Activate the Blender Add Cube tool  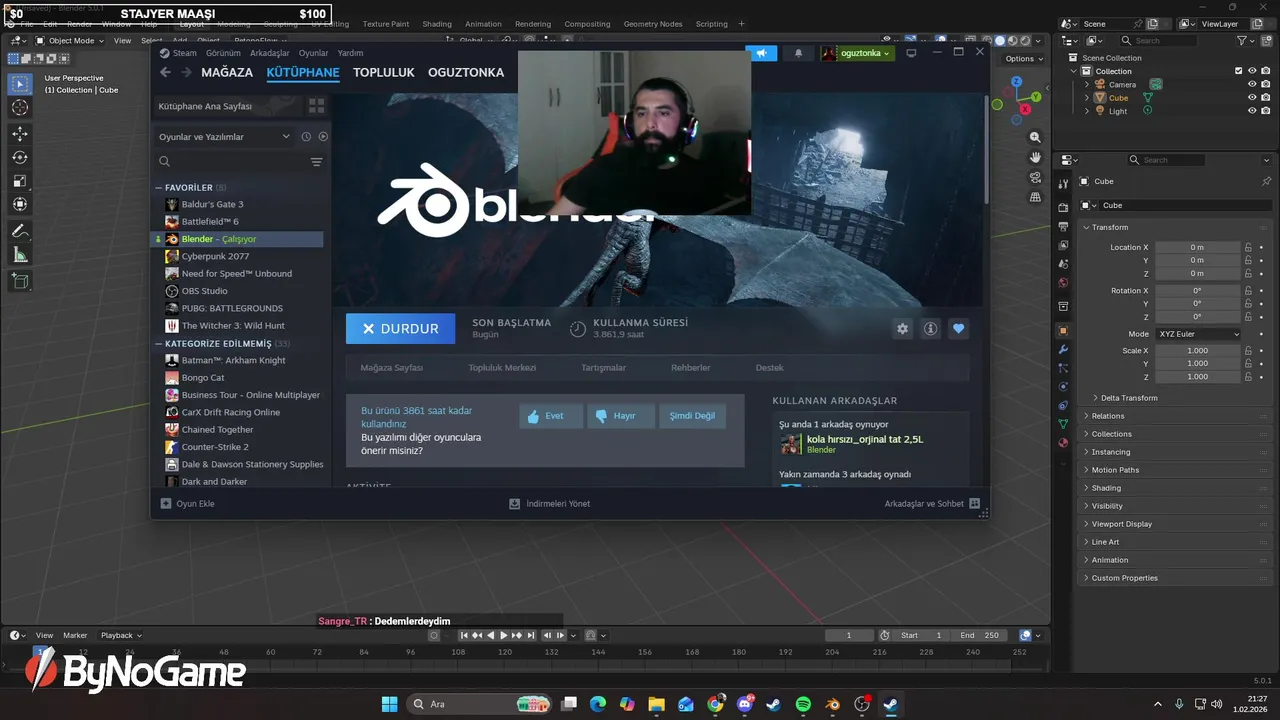[x=20, y=282]
